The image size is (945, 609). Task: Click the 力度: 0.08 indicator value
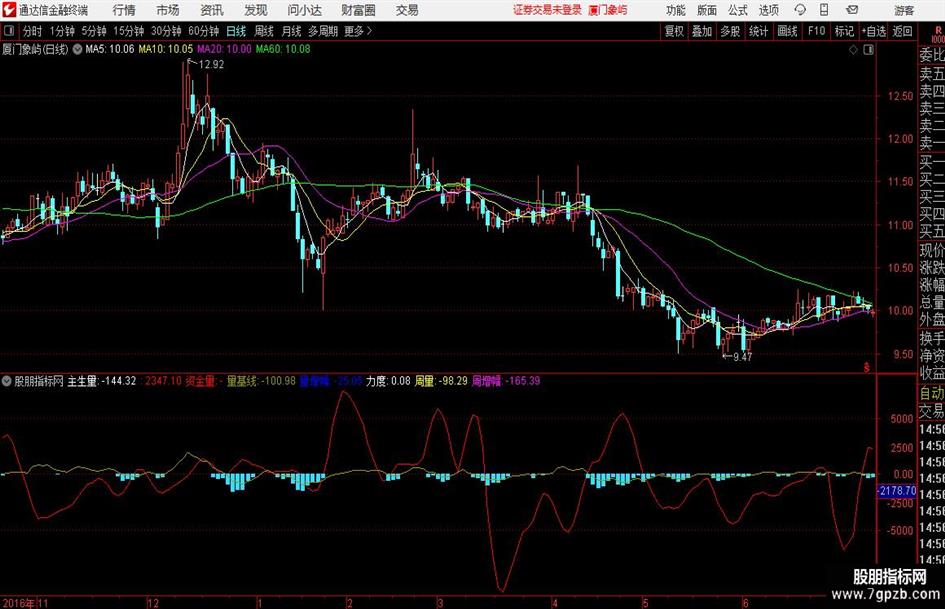pyautogui.click(x=388, y=381)
